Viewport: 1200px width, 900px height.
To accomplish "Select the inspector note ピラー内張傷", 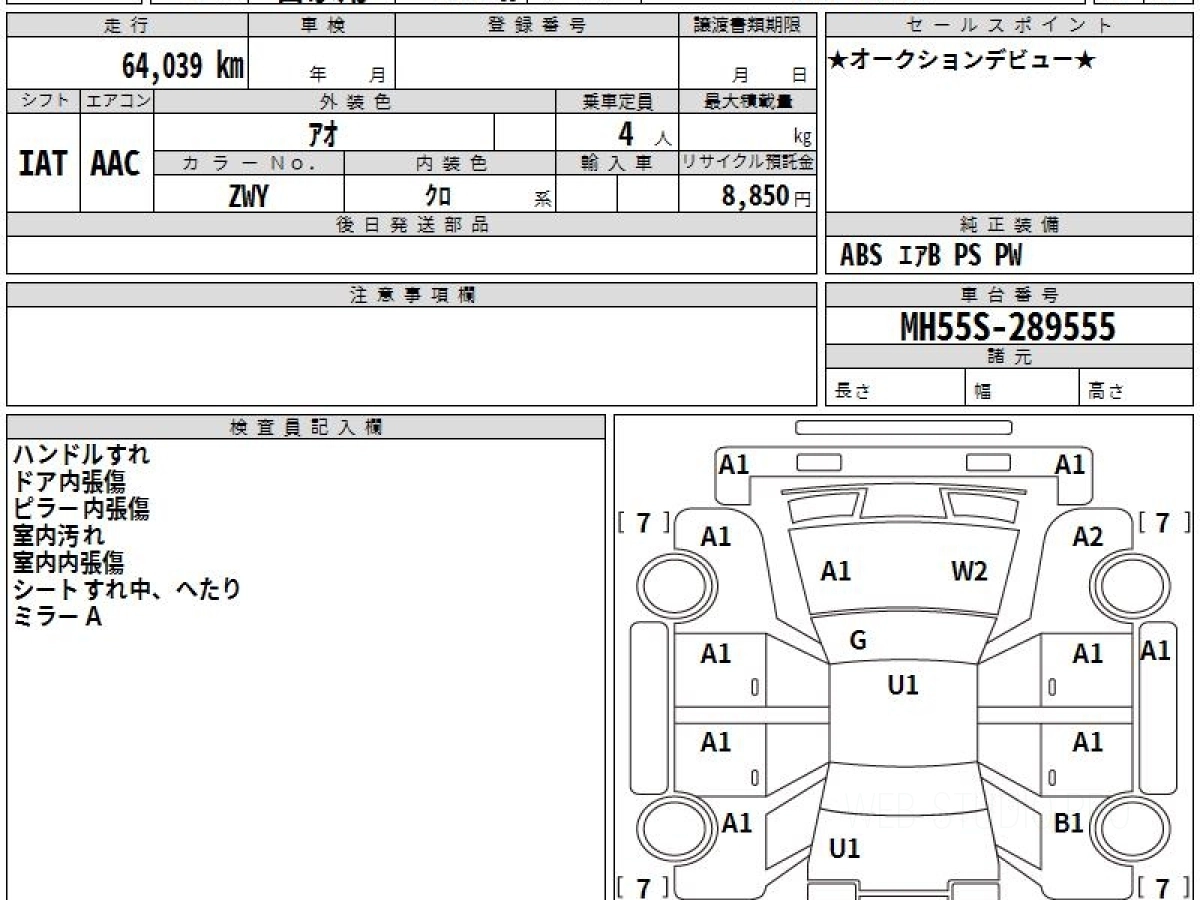I will click(x=81, y=508).
